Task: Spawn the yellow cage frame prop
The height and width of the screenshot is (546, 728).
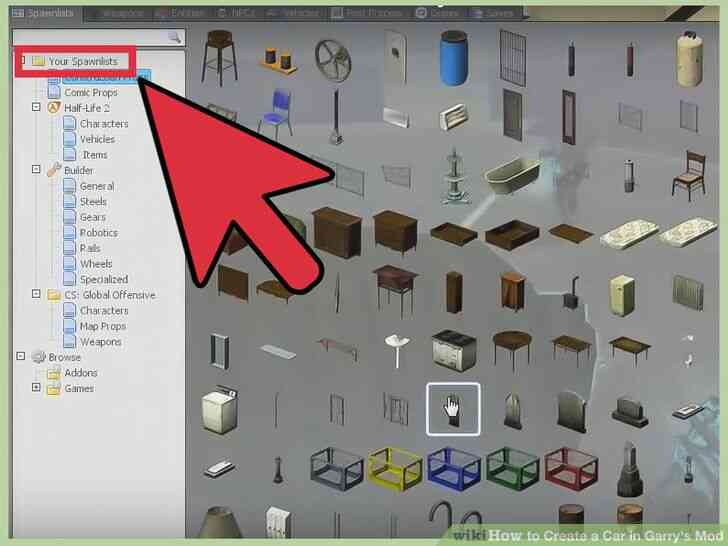Action: pos(395,469)
